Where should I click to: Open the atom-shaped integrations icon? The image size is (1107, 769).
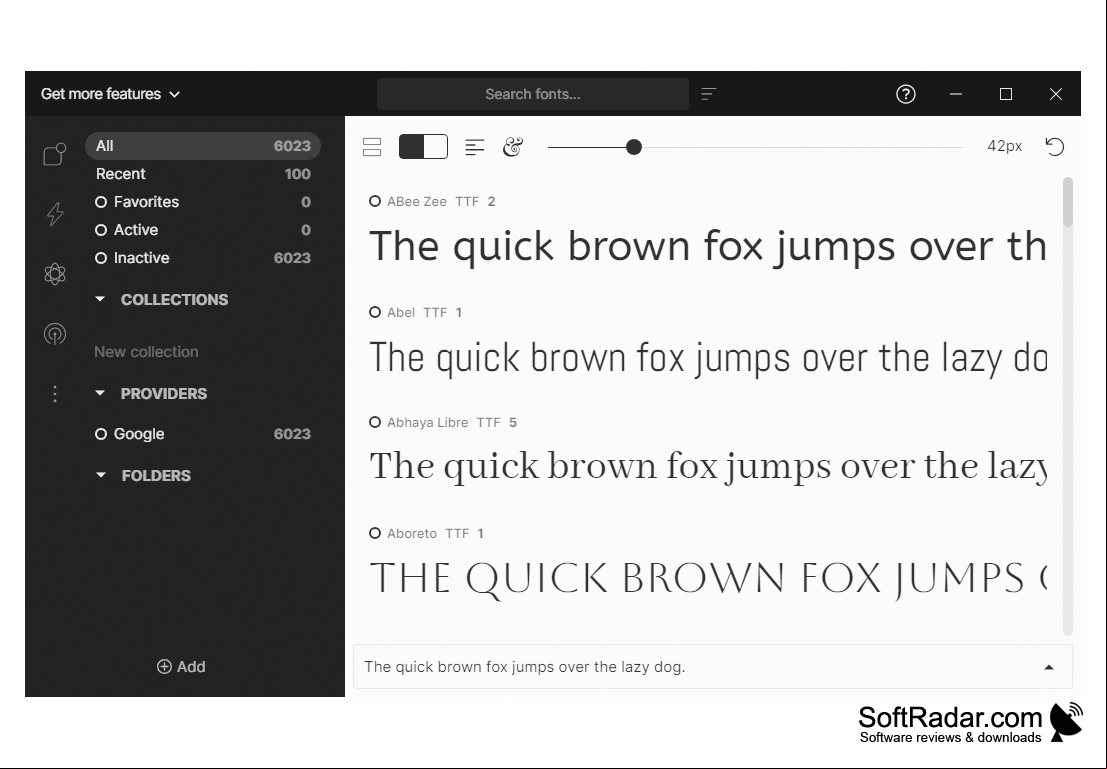tap(55, 273)
